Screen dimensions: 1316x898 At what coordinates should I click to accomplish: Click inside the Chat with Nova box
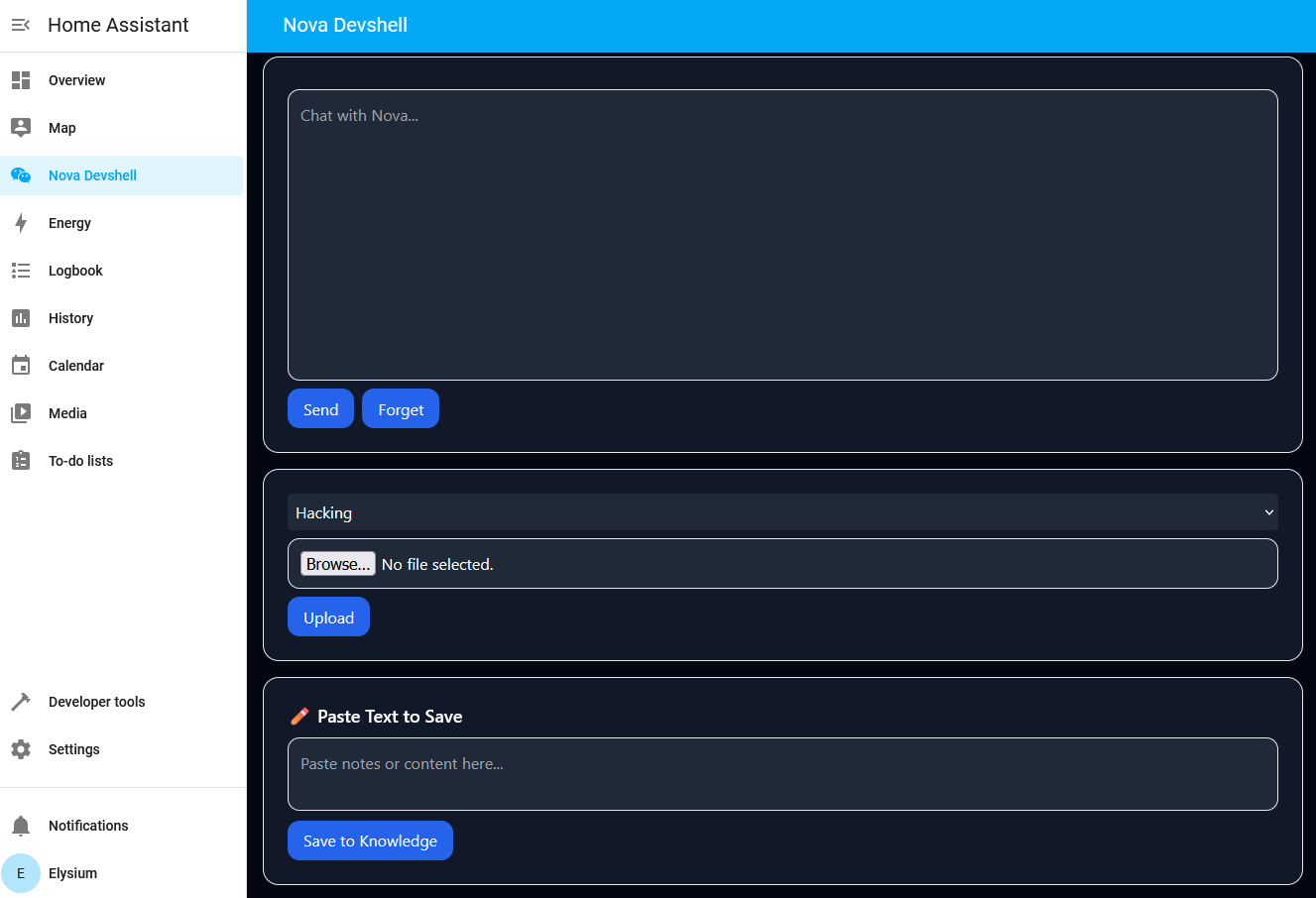pyautogui.click(x=781, y=234)
